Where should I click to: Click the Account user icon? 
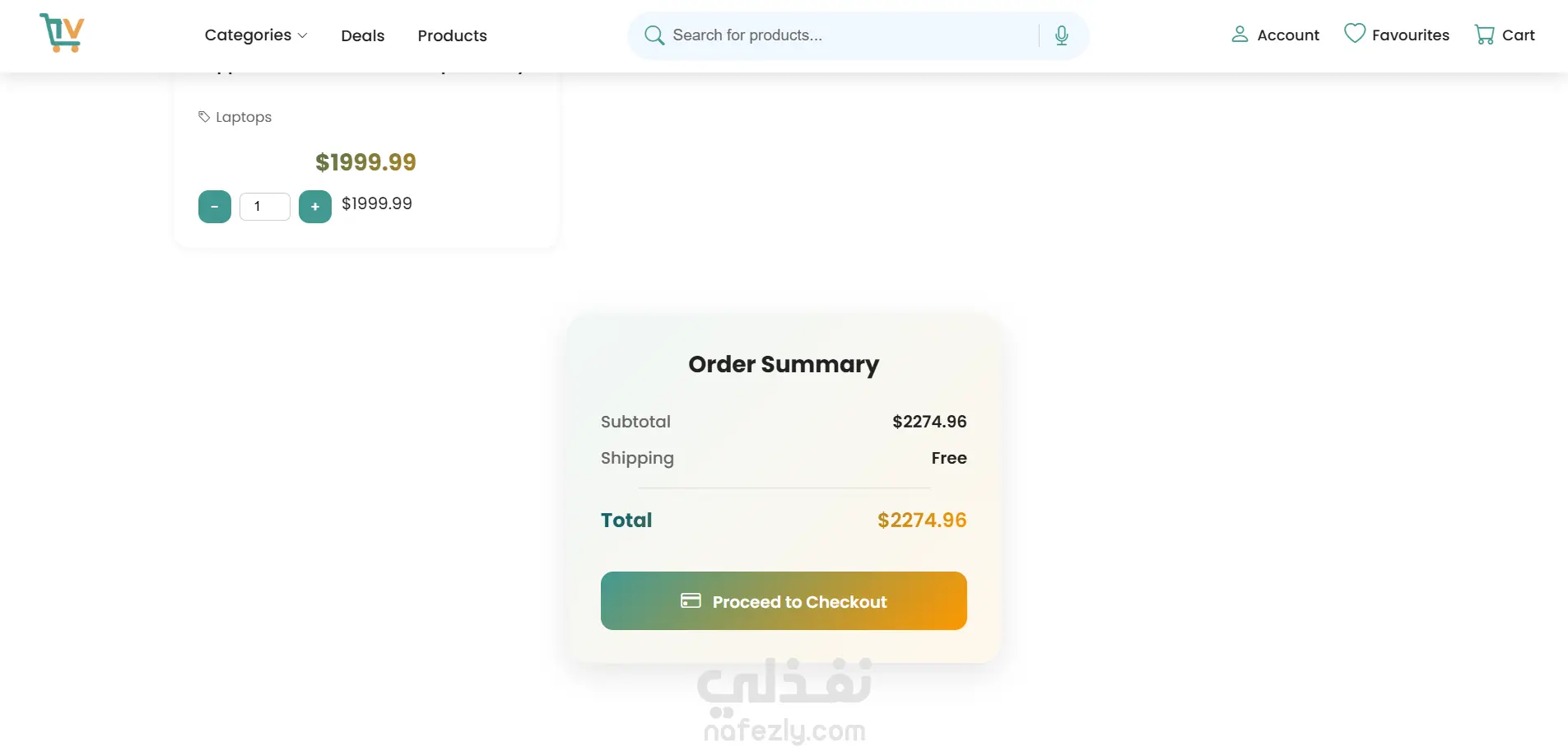[x=1240, y=35]
